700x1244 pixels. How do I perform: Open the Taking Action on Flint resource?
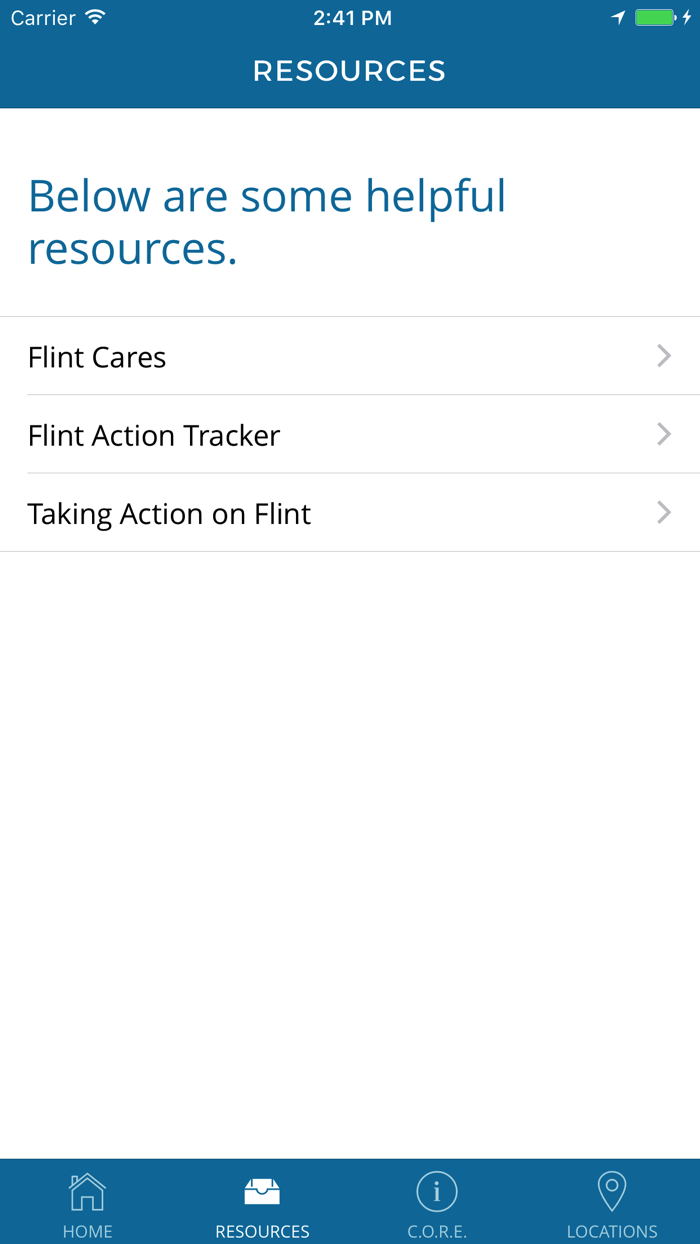tap(169, 513)
